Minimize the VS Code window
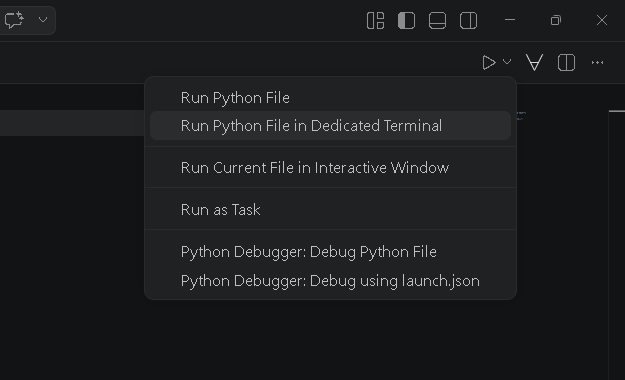This screenshot has width=625, height=380. pyautogui.click(x=510, y=20)
